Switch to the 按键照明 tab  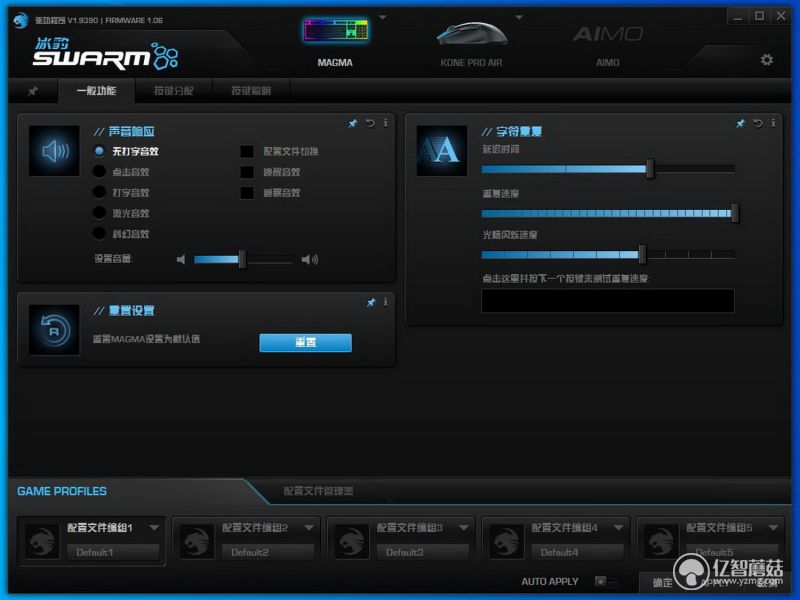251,91
